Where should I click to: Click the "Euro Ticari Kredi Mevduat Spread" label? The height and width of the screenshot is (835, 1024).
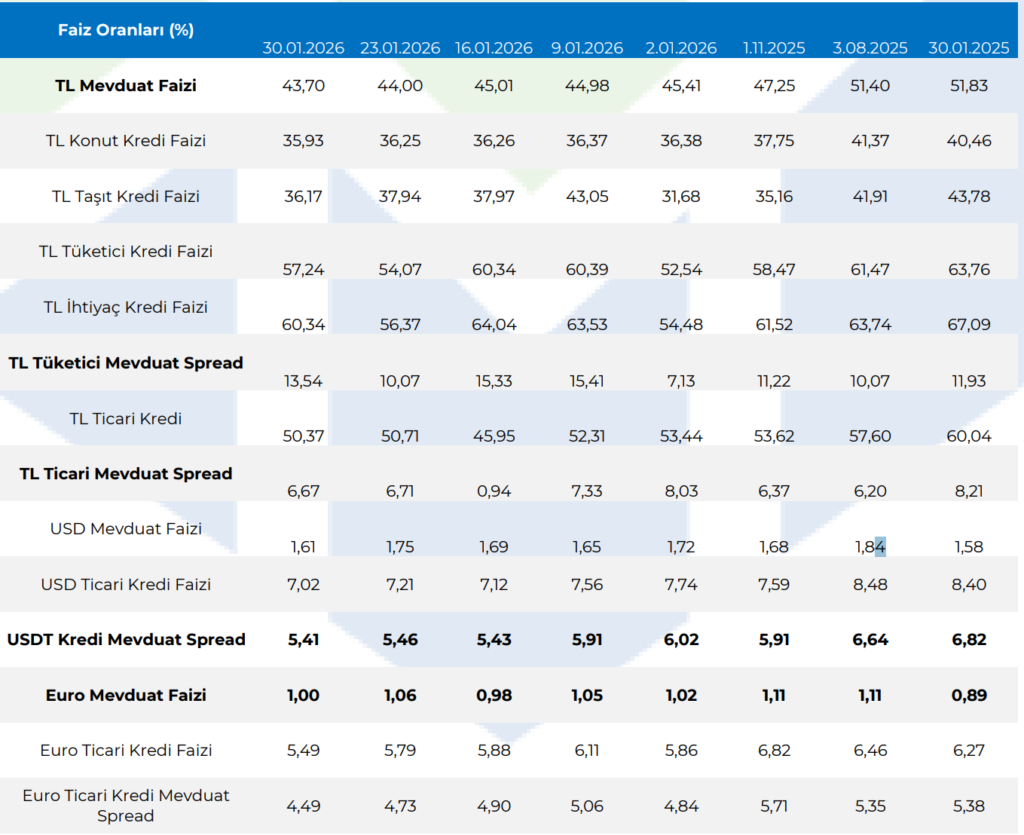pos(126,805)
